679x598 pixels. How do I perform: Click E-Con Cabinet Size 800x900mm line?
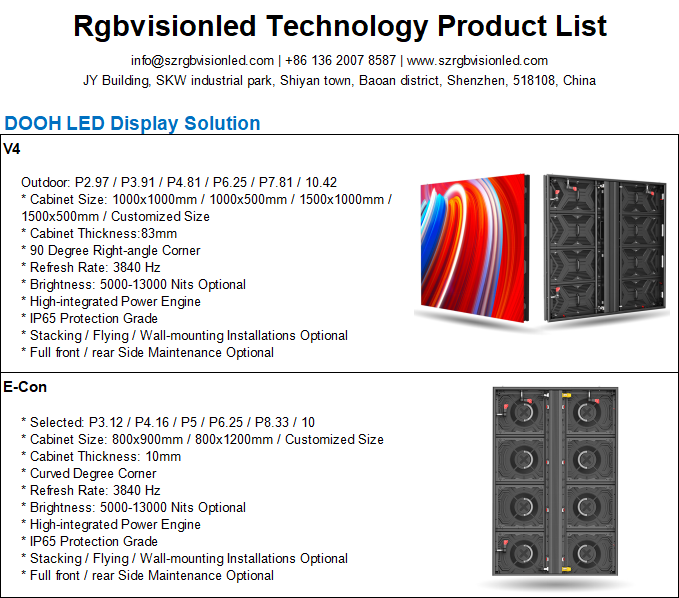[x=202, y=440]
